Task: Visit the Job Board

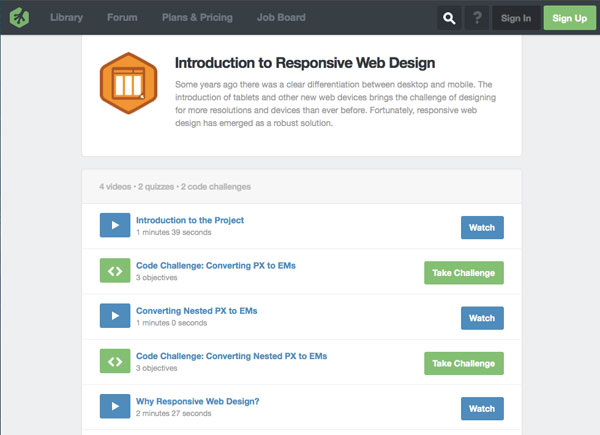Action: (x=281, y=18)
